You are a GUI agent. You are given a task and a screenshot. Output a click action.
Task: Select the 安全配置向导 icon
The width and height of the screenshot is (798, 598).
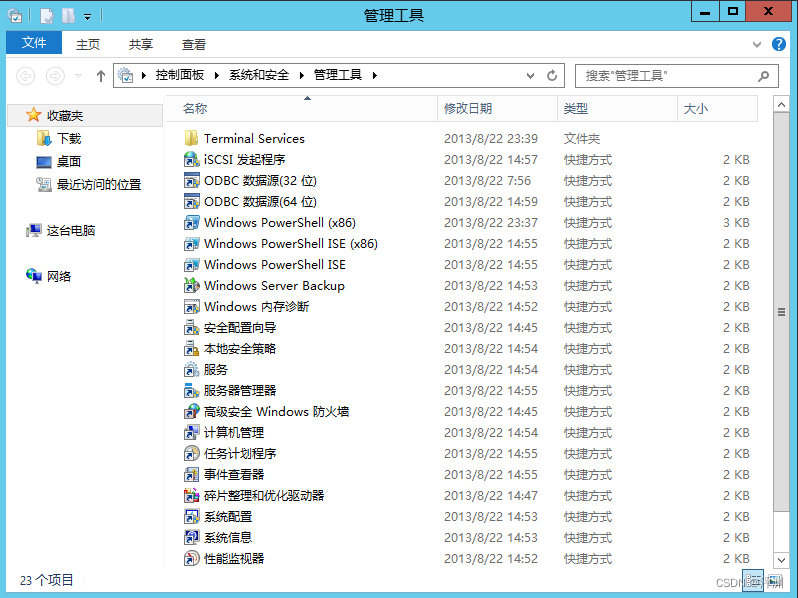pos(191,327)
